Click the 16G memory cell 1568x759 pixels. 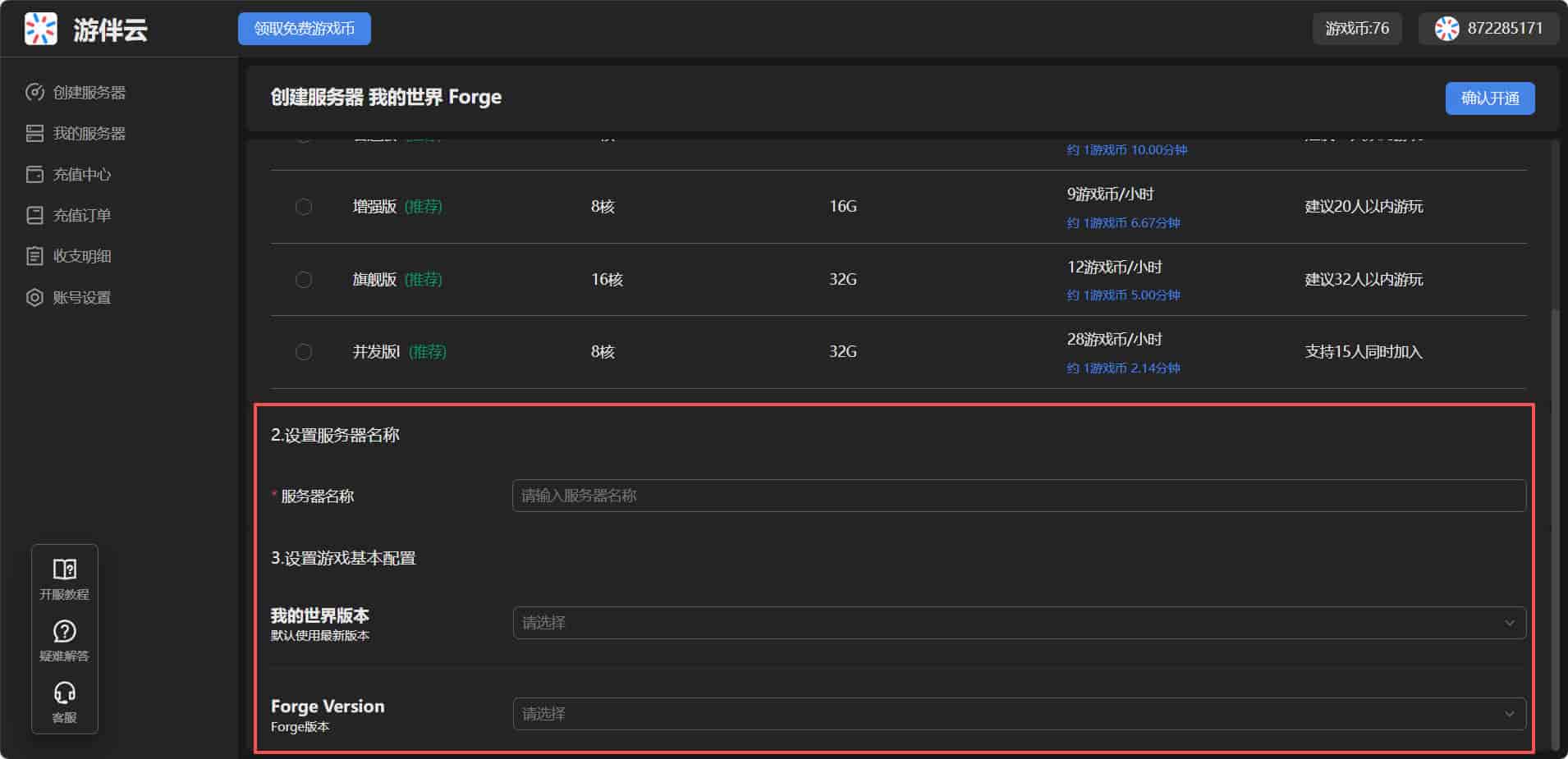click(843, 207)
